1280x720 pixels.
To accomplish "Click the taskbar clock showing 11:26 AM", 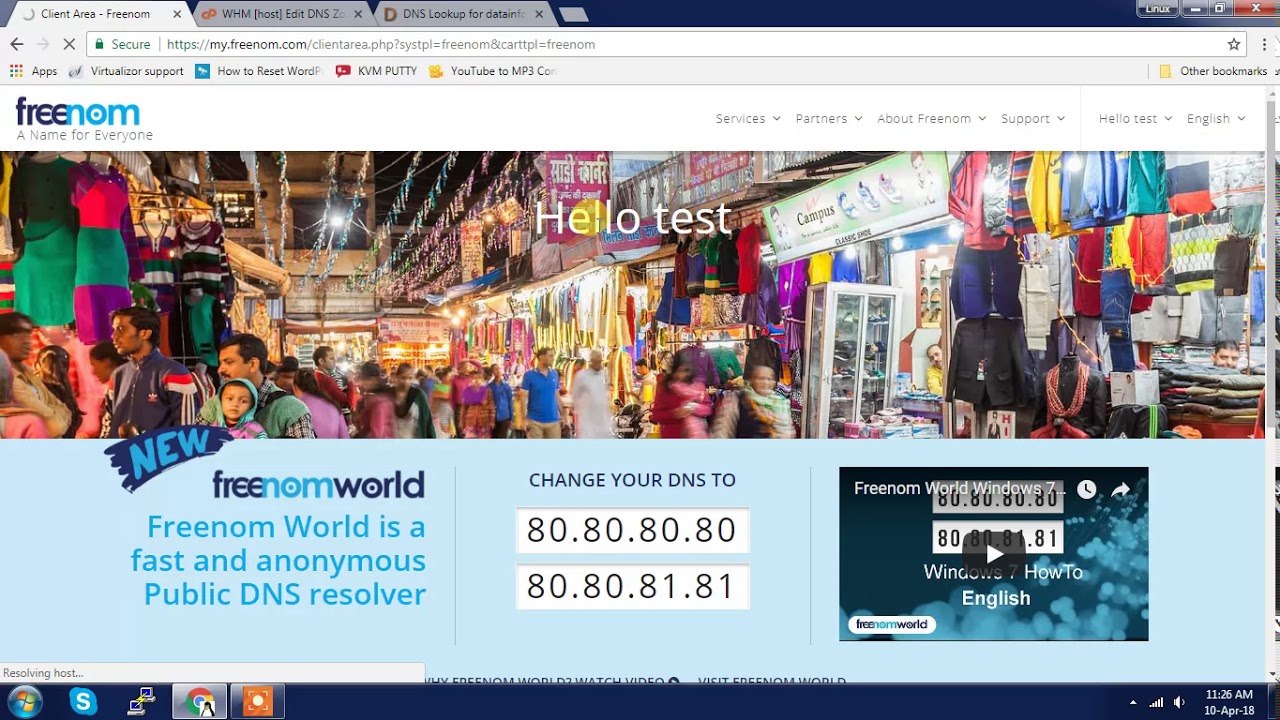I will pyautogui.click(x=1230, y=702).
